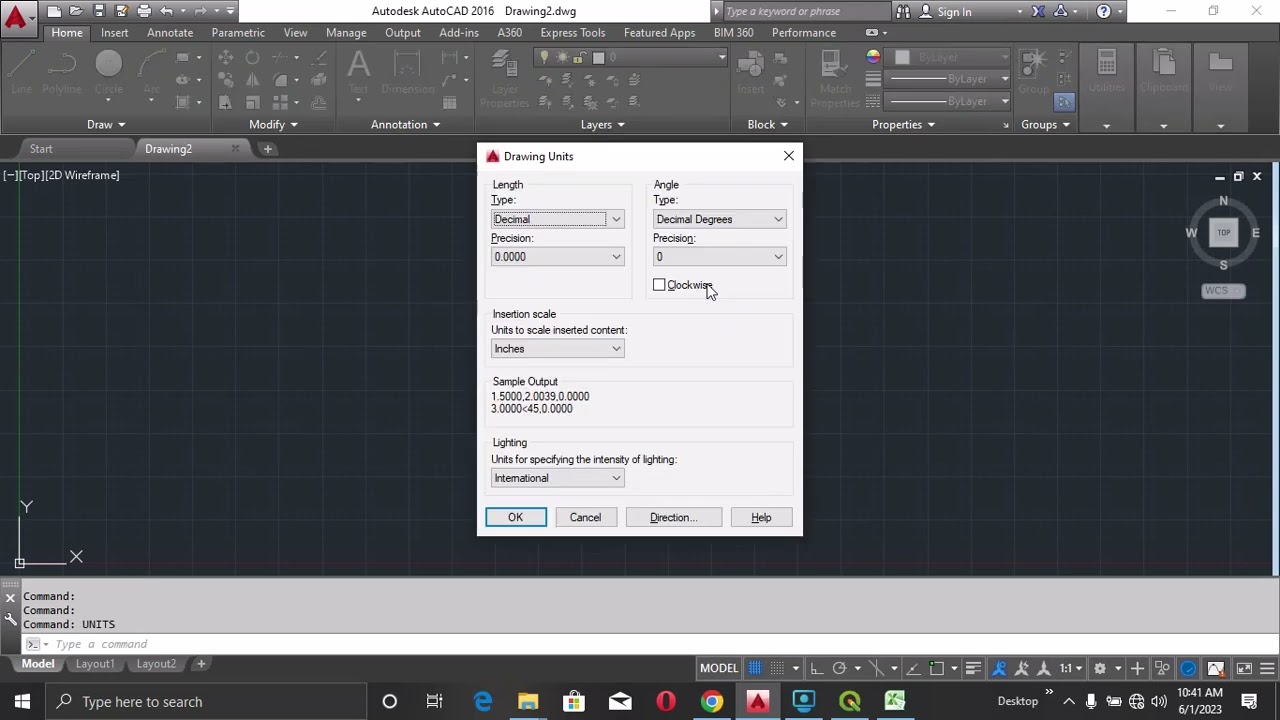1280x720 pixels.
Task: Click the Open file icon in quick access toolbar
Action: coord(76,12)
